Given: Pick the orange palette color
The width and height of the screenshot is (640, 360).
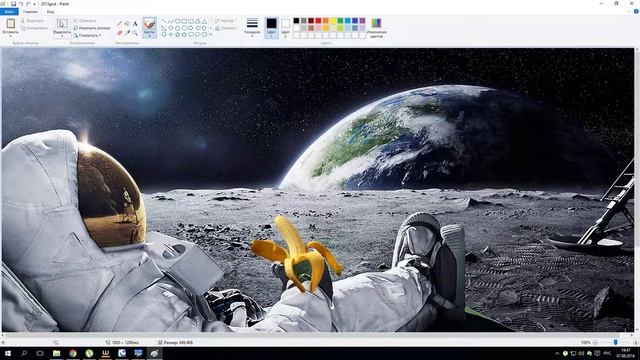Looking at the screenshot, I should coord(326,20).
